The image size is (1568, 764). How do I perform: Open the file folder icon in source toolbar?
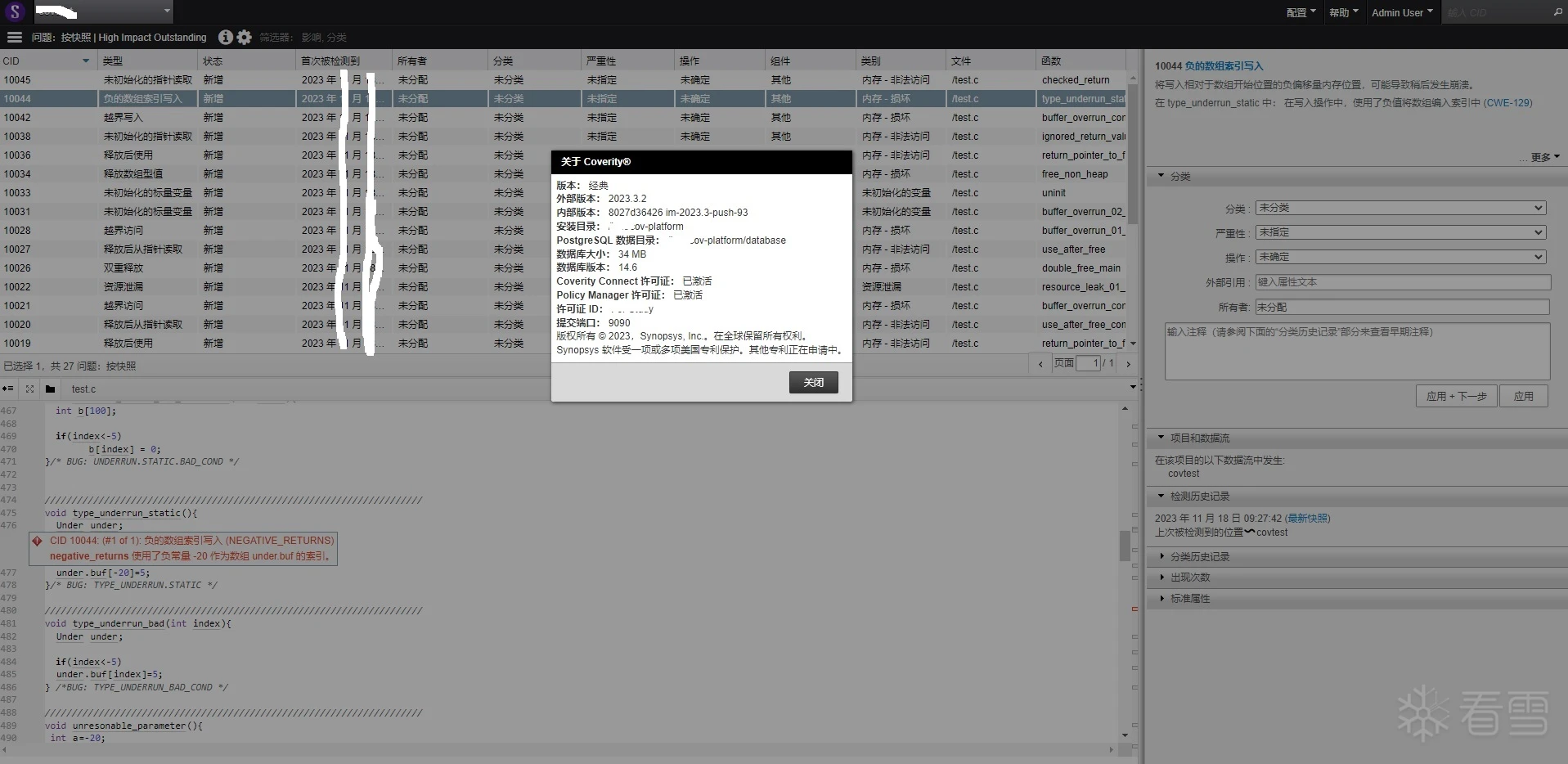click(x=51, y=389)
